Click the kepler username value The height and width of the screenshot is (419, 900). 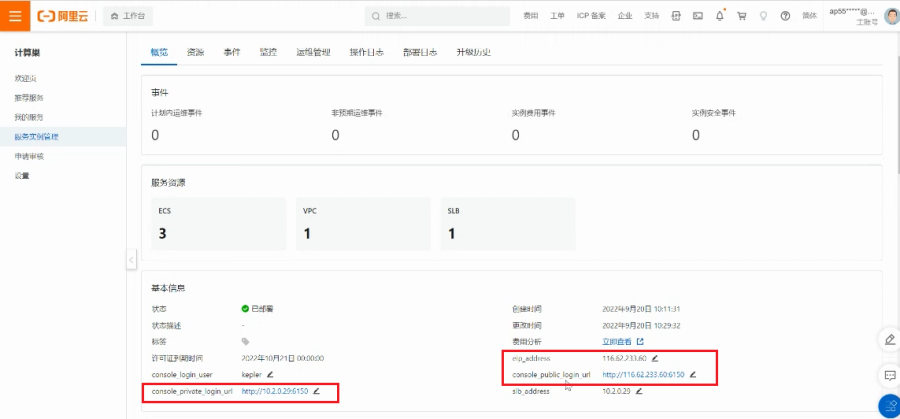pos(252,374)
